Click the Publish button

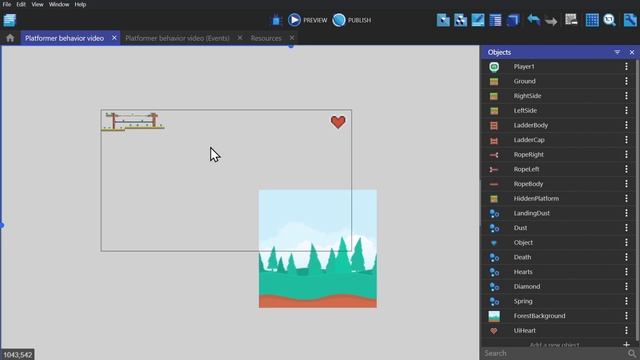tap(351, 20)
